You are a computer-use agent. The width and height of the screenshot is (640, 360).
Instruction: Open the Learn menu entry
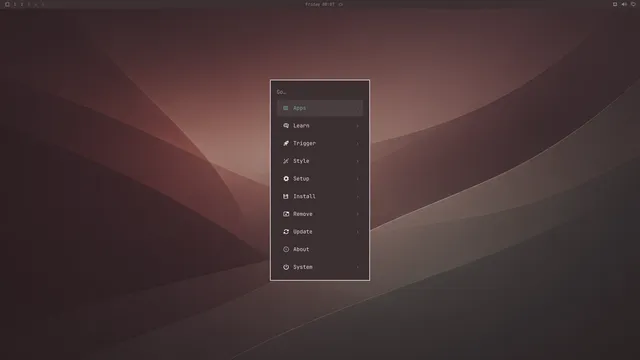tap(320, 126)
